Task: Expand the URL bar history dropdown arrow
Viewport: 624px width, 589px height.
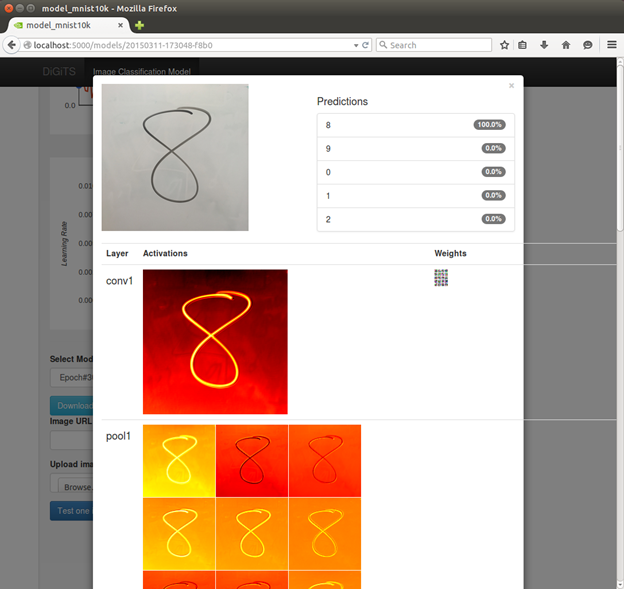Action: click(356, 45)
